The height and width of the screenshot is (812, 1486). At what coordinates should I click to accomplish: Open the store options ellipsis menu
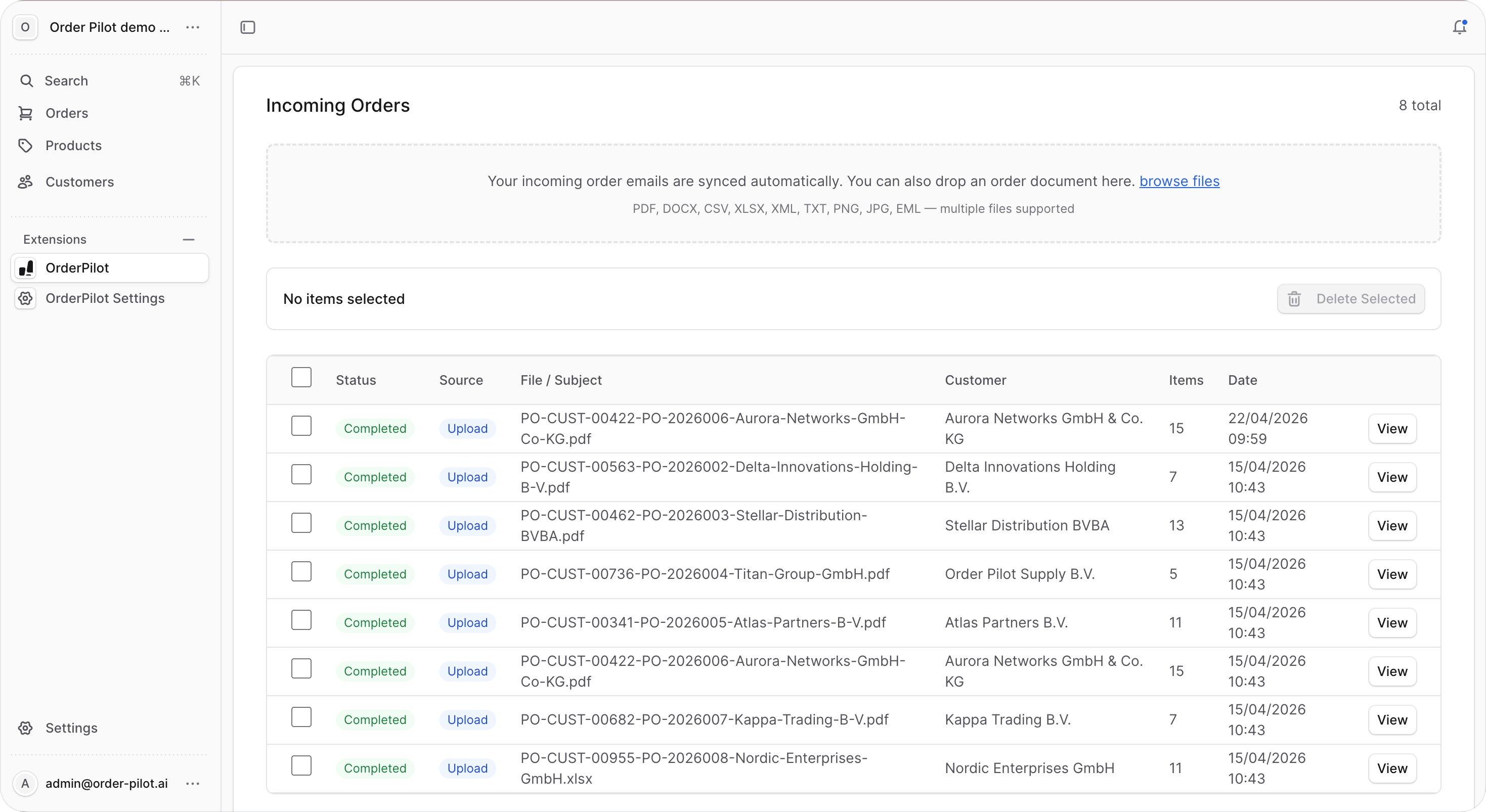click(x=193, y=27)
